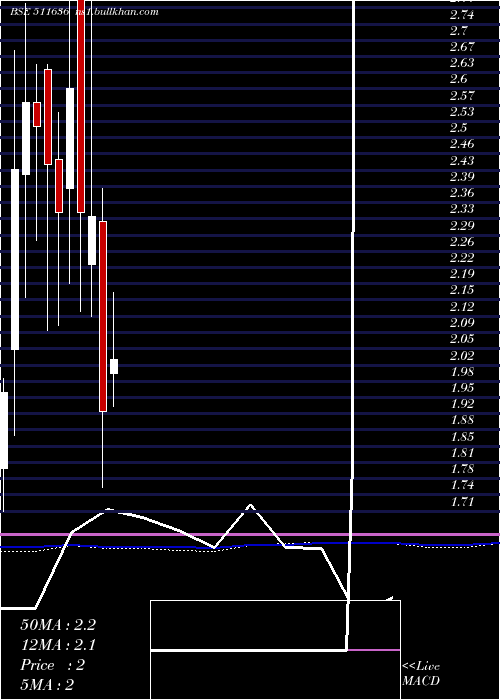This screenshot has height=700, width=500.
Task: Click the 2.39 price axis label
Action: 462,177
